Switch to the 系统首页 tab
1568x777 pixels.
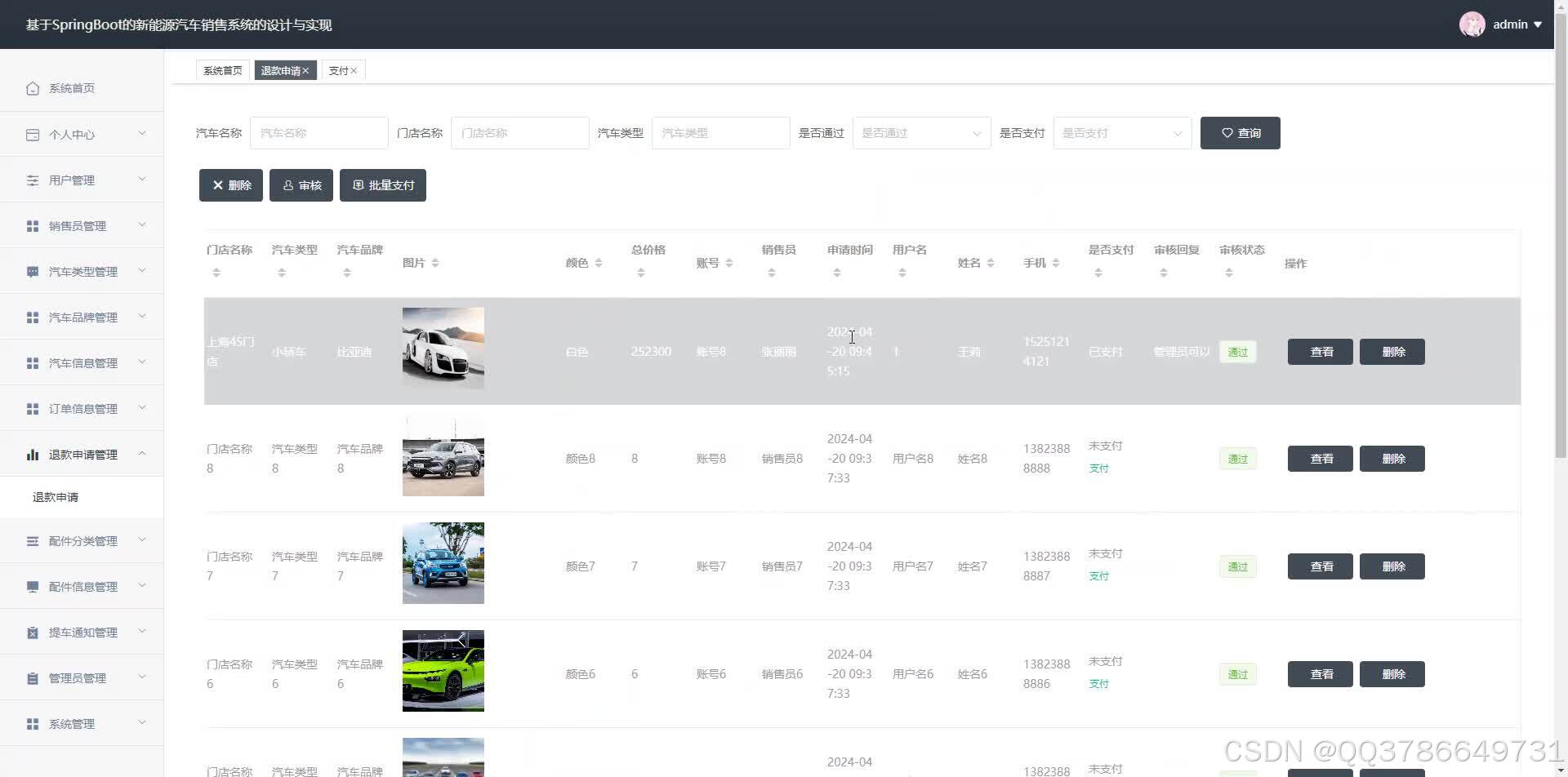tap(223, 71)
